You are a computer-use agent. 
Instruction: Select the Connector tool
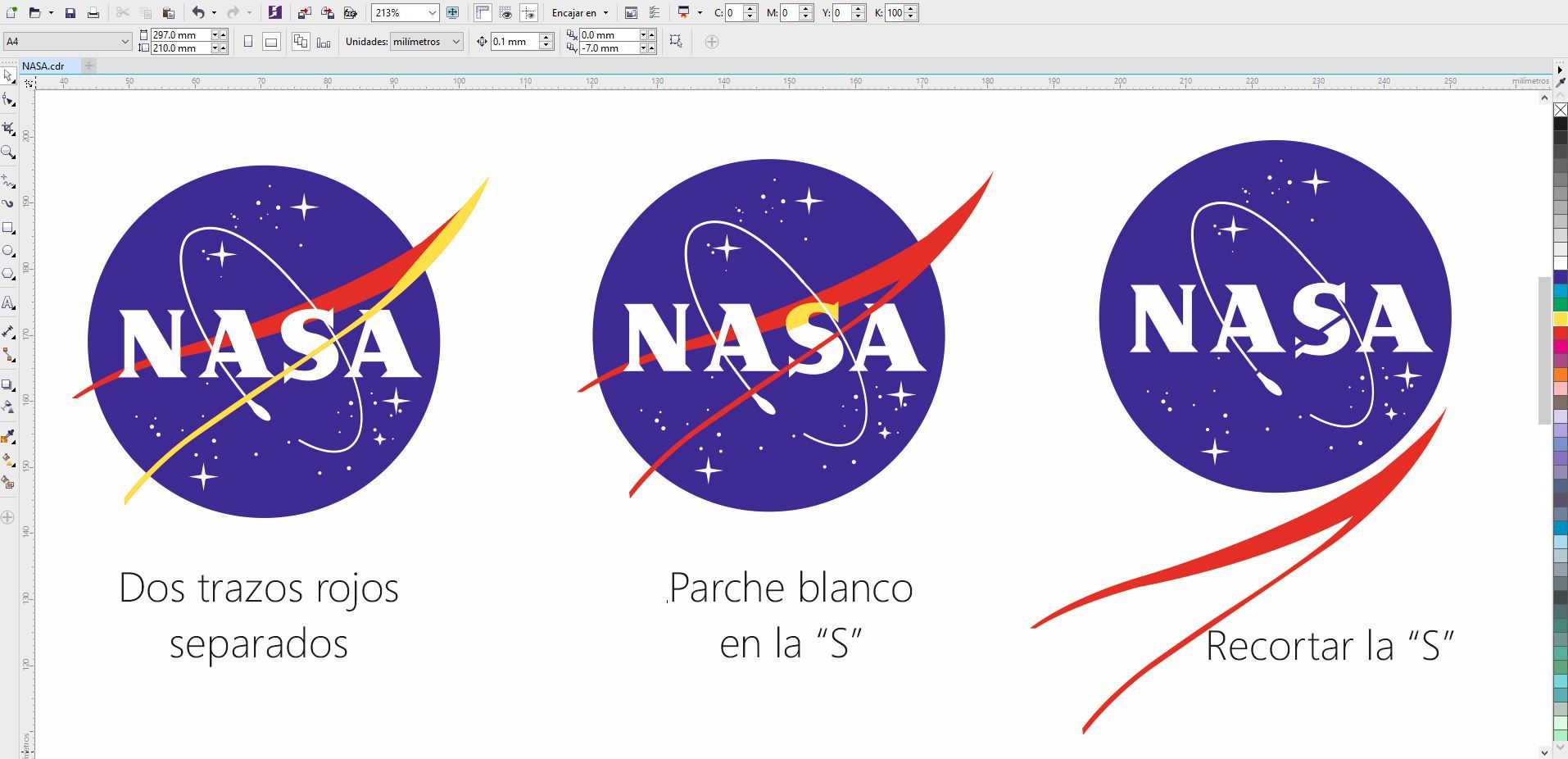point(8,355)
